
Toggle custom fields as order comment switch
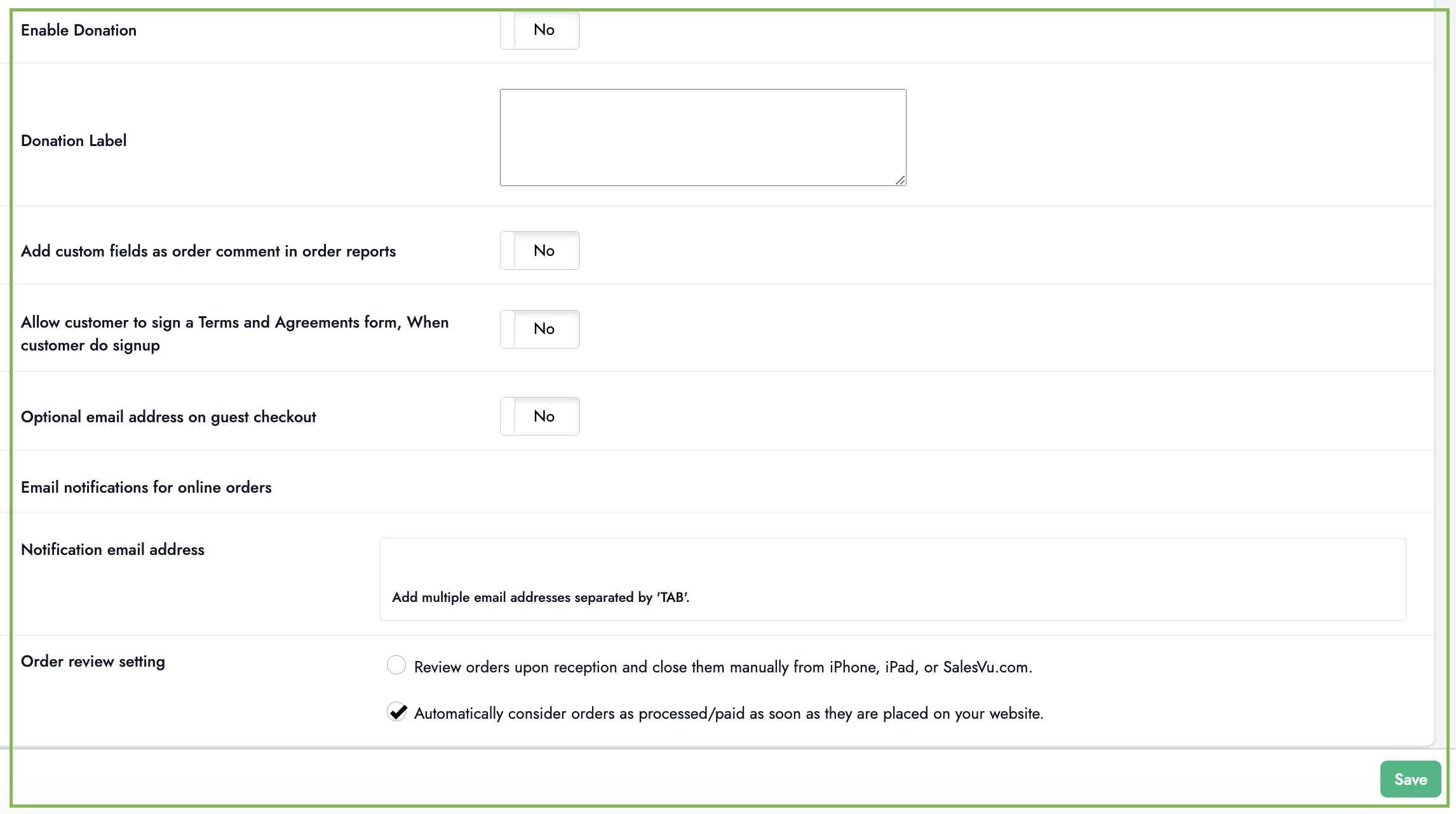coord(539,251)
